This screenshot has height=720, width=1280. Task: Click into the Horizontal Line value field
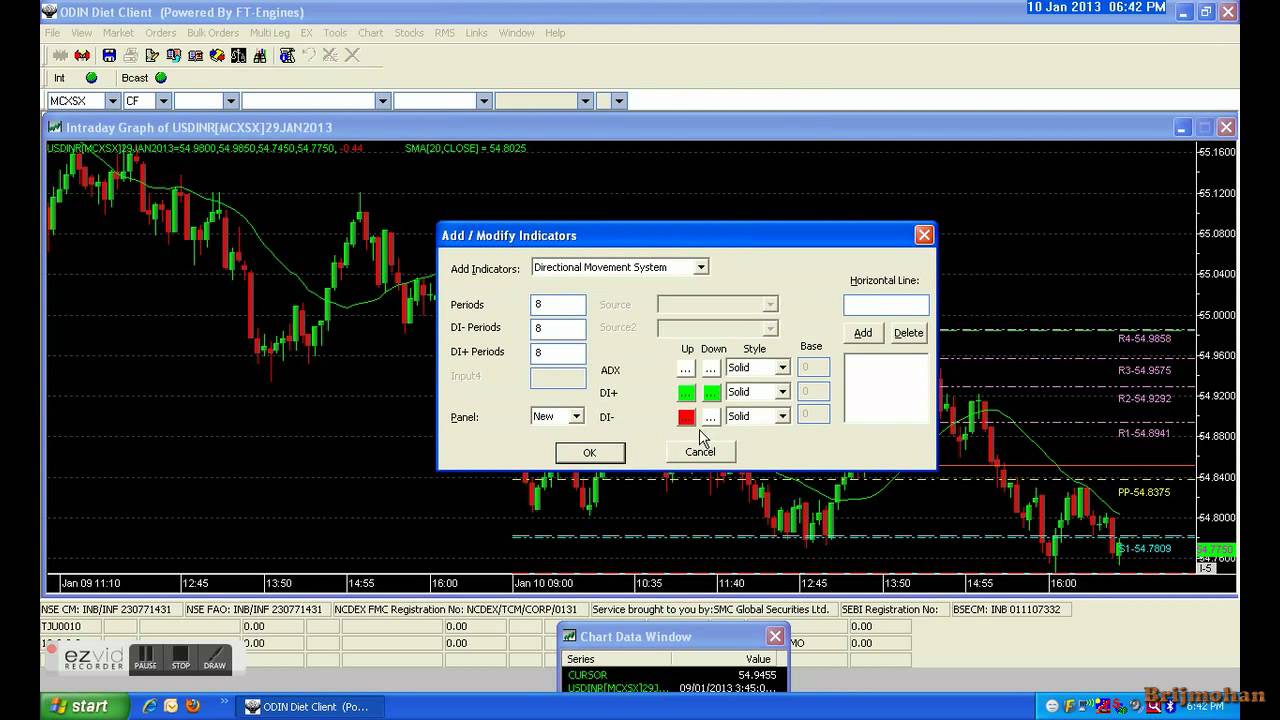(x=886, y=305)
